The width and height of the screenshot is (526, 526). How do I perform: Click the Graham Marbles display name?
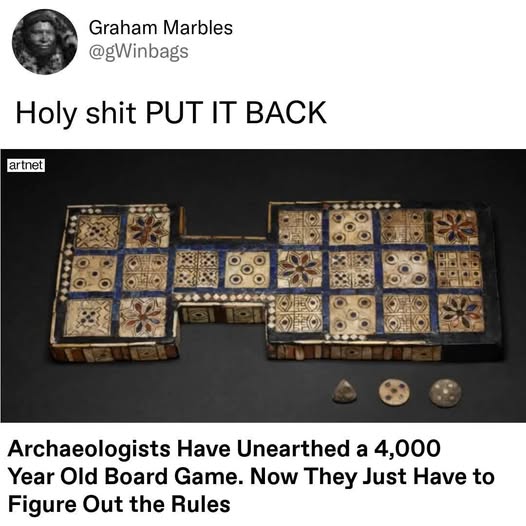[x=161, y=28]
